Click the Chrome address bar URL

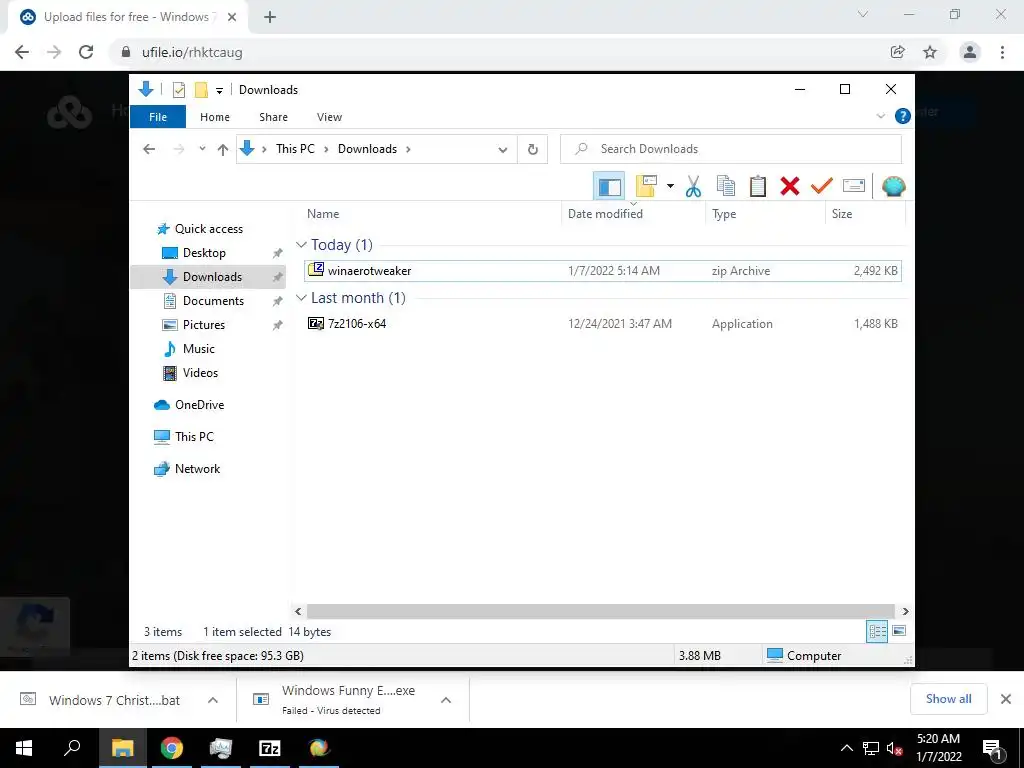(192, 52)
